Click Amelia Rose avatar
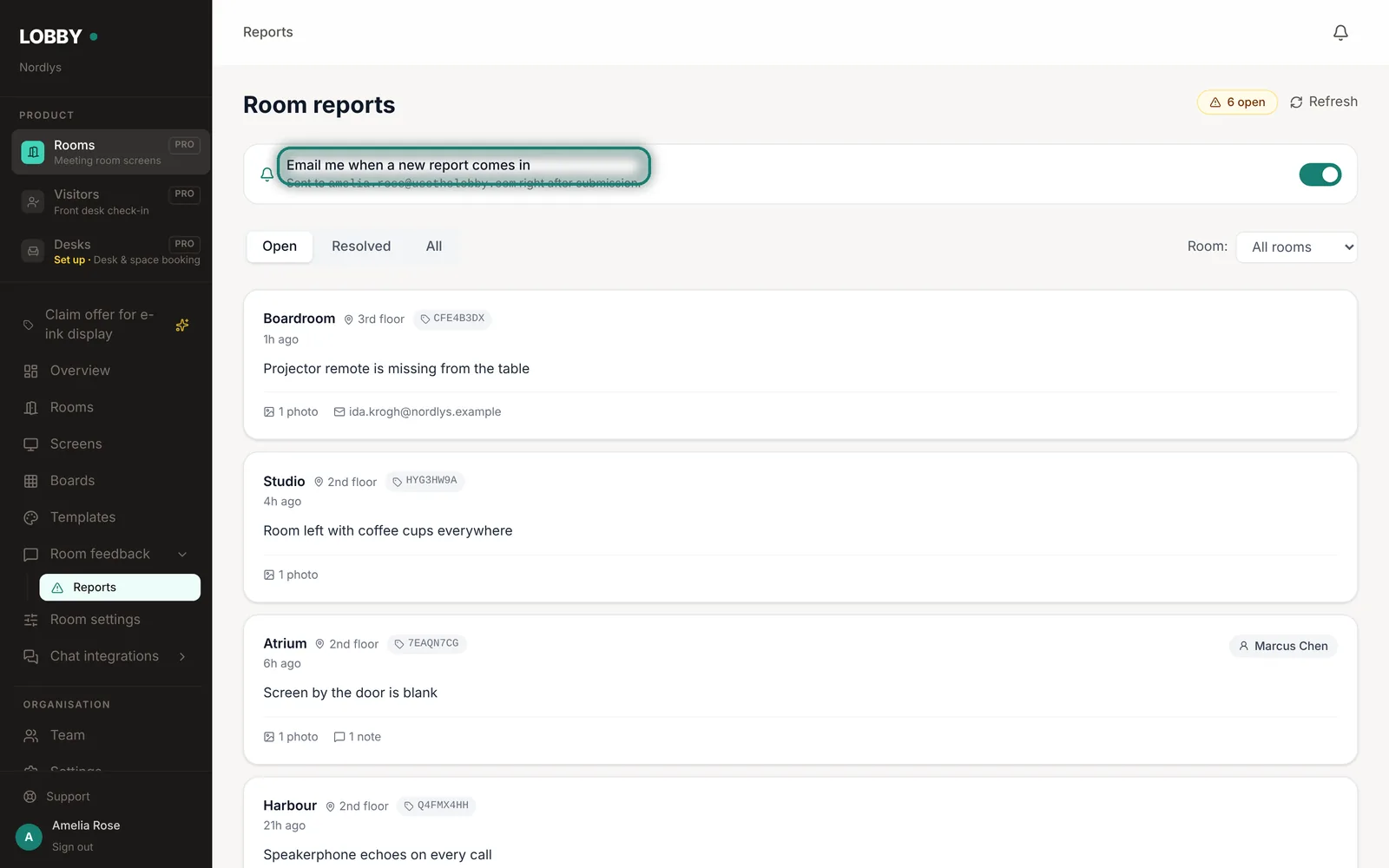Screen dimensions: 1389x868 (x=29, y=837)
